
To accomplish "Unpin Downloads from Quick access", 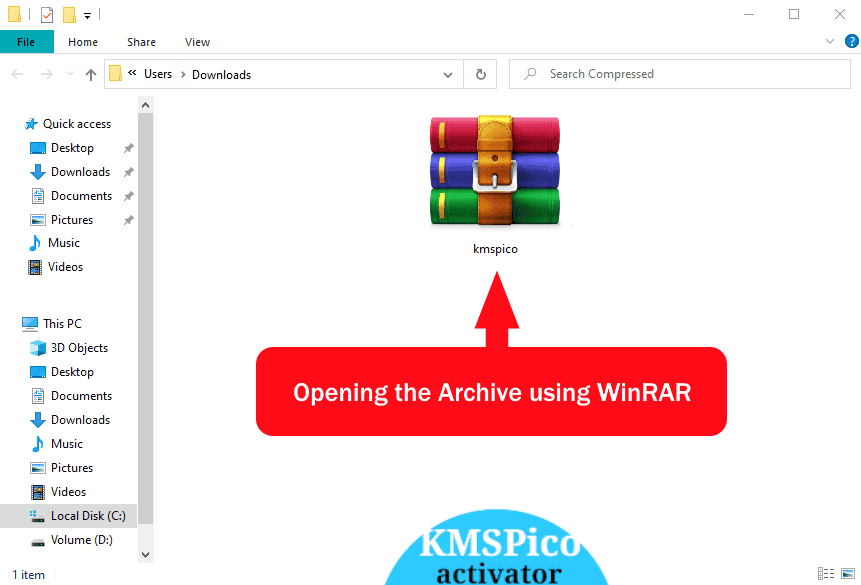I will pos(128,172).
